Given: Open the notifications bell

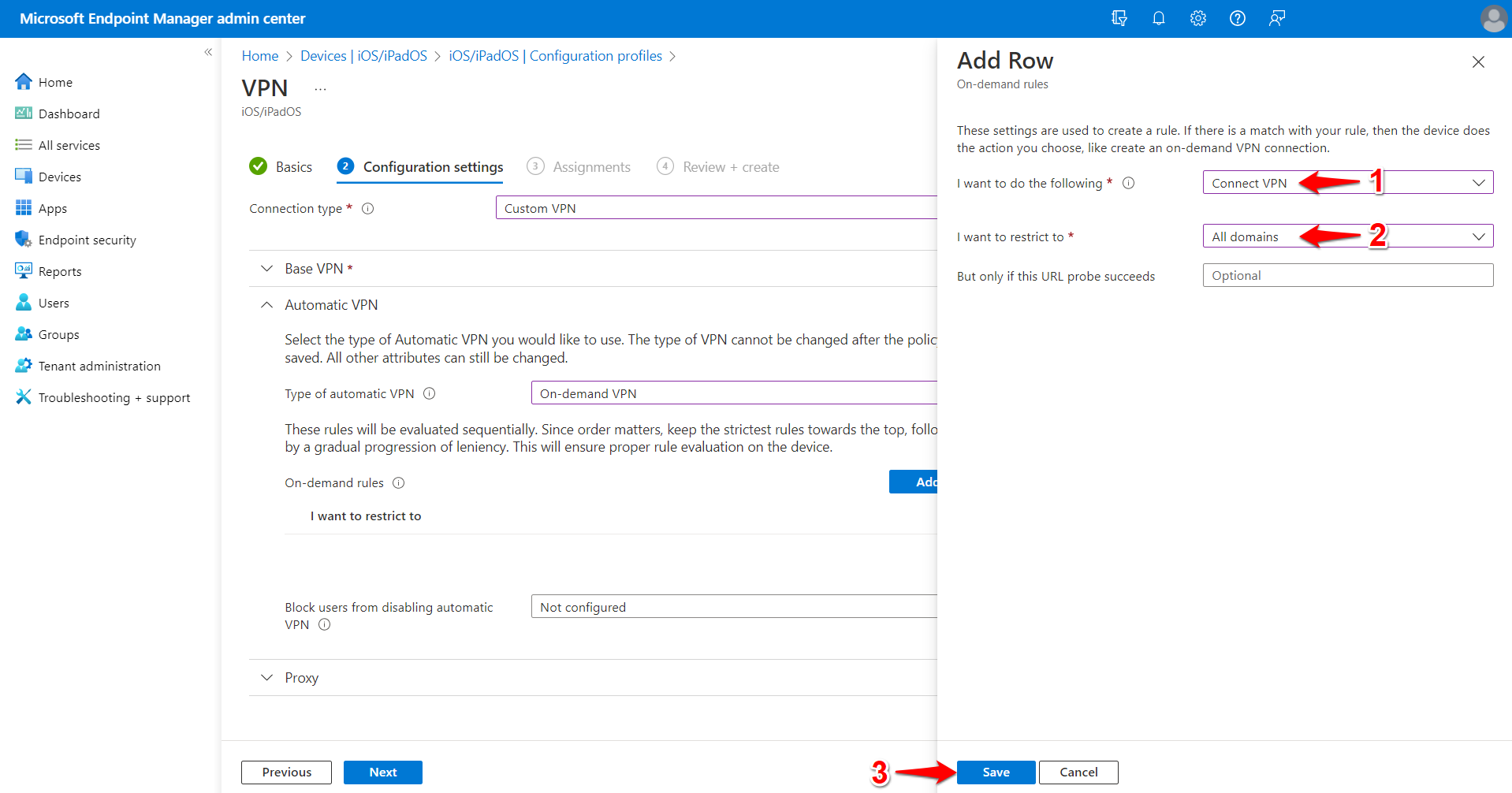Looking at the screenshot, I should coord(1158,18).
